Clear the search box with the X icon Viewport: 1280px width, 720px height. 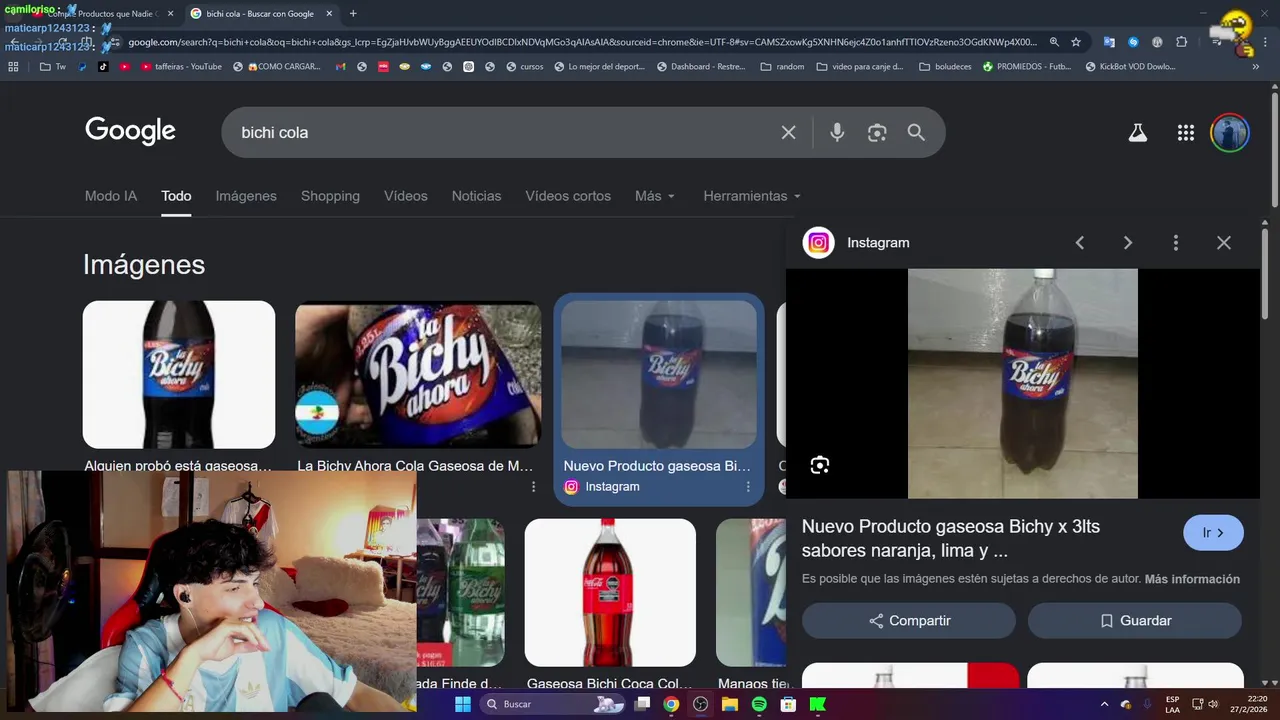[x=788, y=132]
